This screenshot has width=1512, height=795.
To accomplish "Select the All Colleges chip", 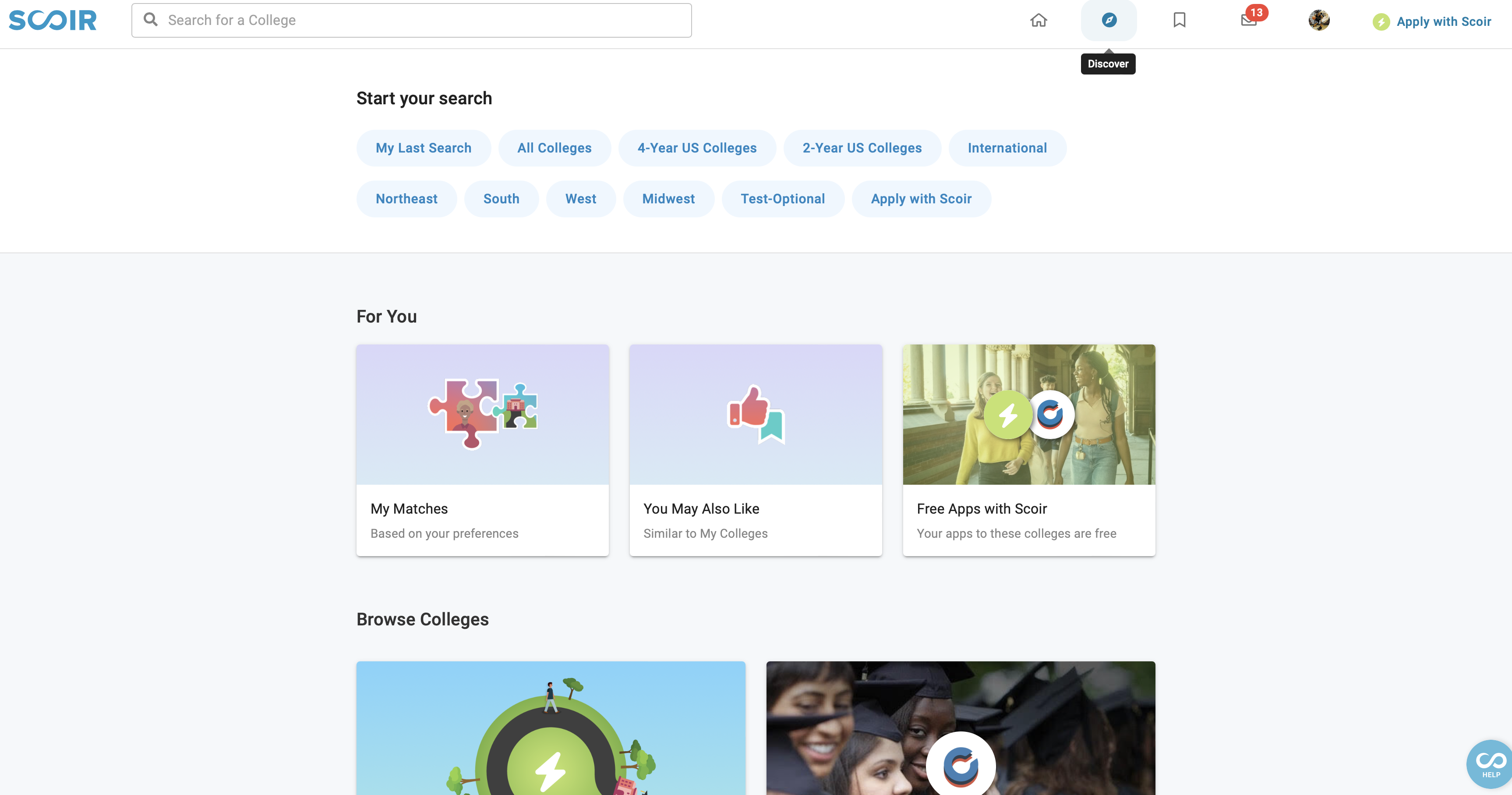I will [554, 148].
